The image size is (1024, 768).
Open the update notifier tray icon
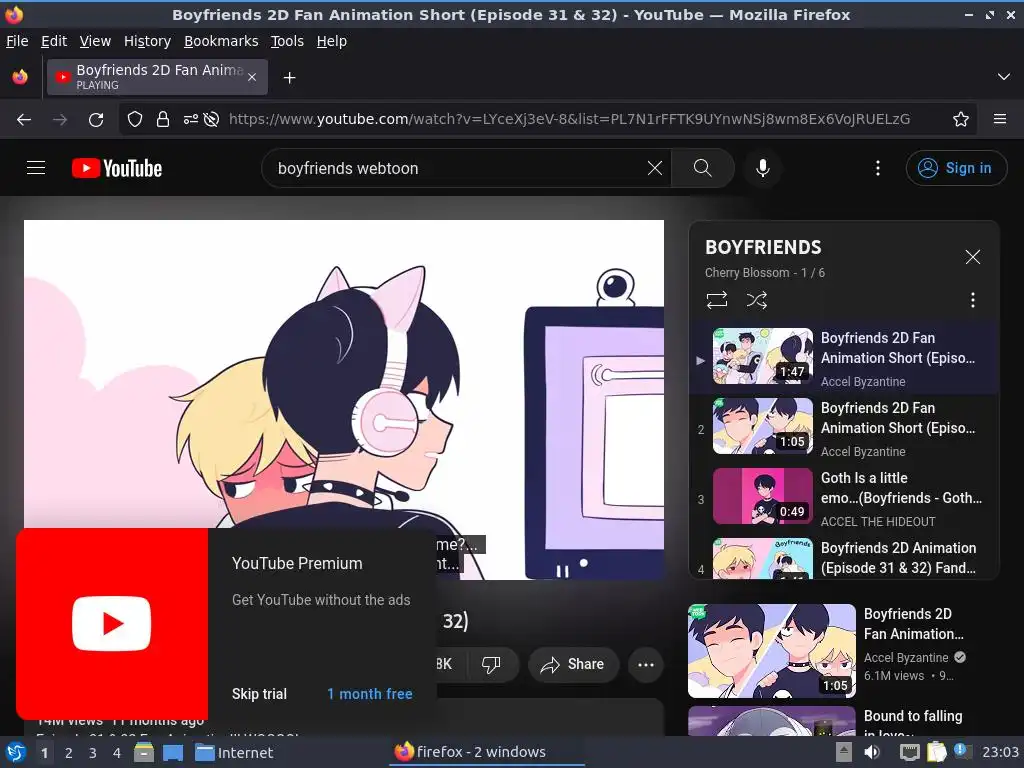(x=961, y=751)
